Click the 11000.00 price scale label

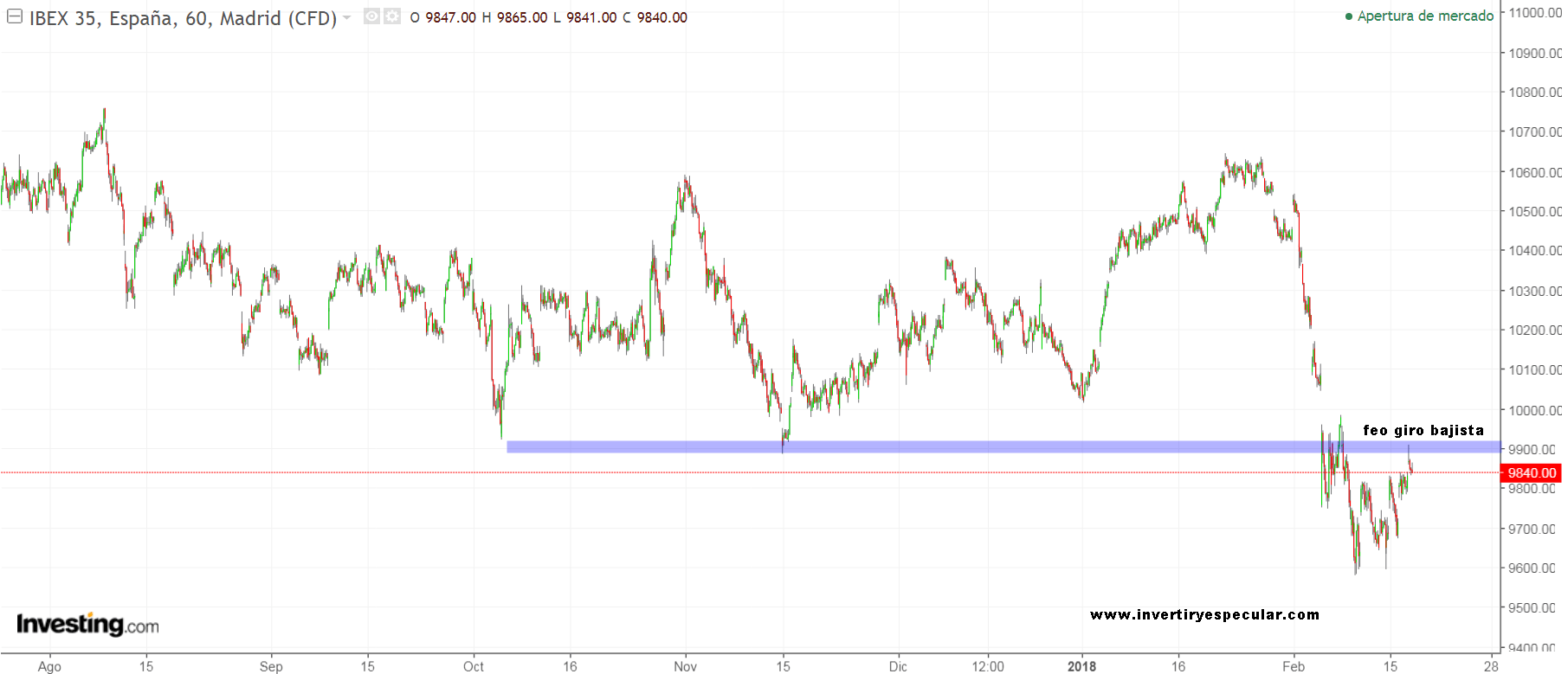pos(1534,13)
